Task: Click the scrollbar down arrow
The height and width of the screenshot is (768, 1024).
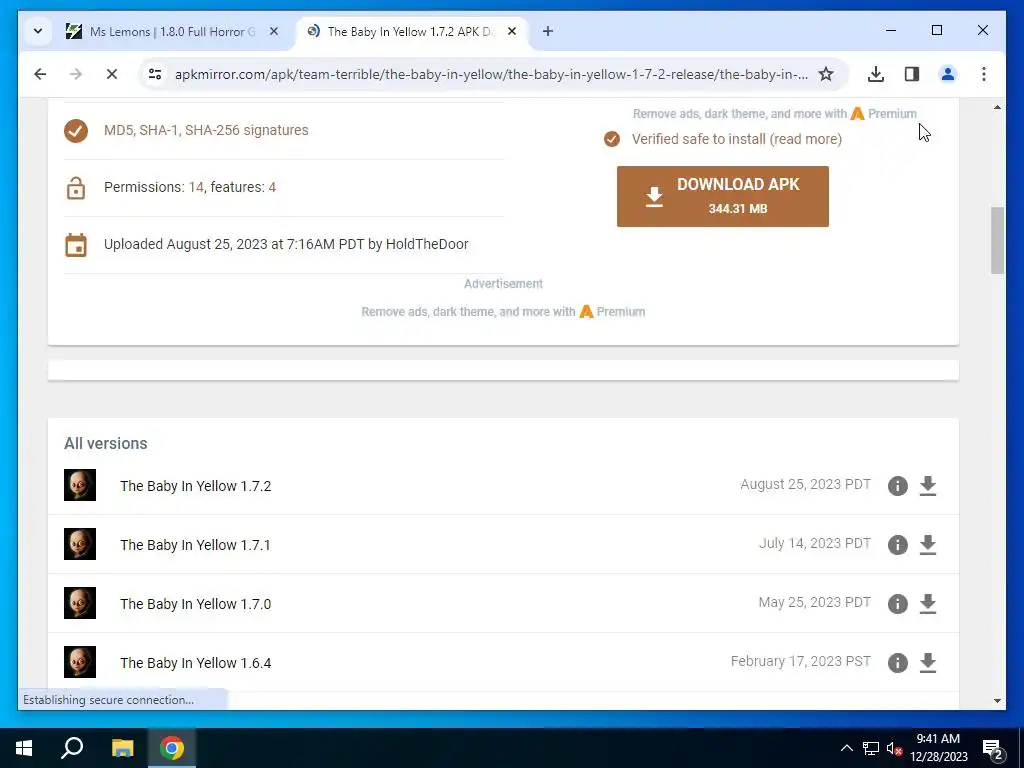Action: (997, 701)
